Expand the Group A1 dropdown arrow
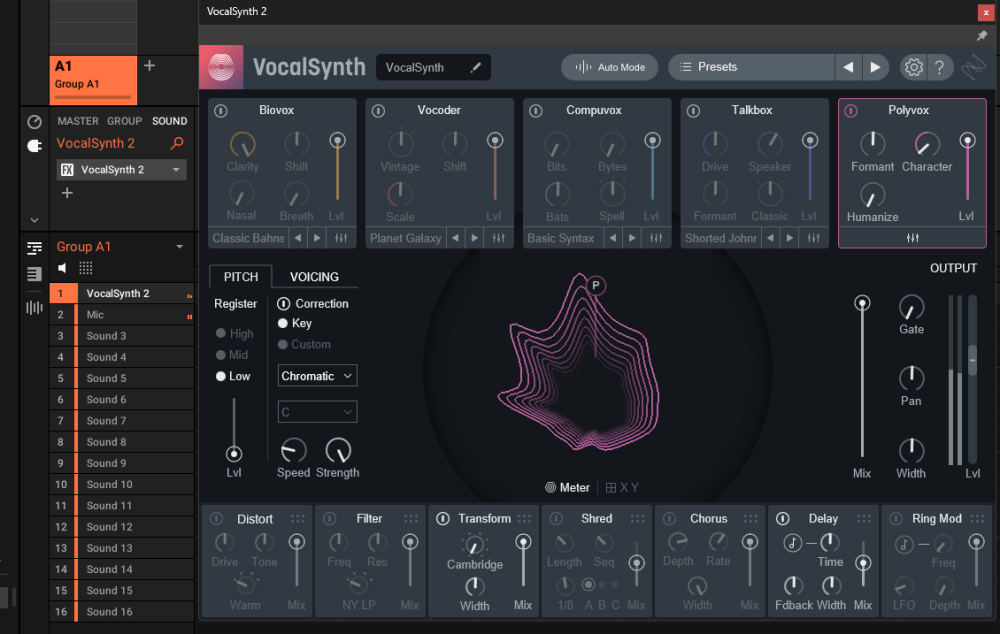This screenshot has width=1000, height=634. click(x=179, y=247)
